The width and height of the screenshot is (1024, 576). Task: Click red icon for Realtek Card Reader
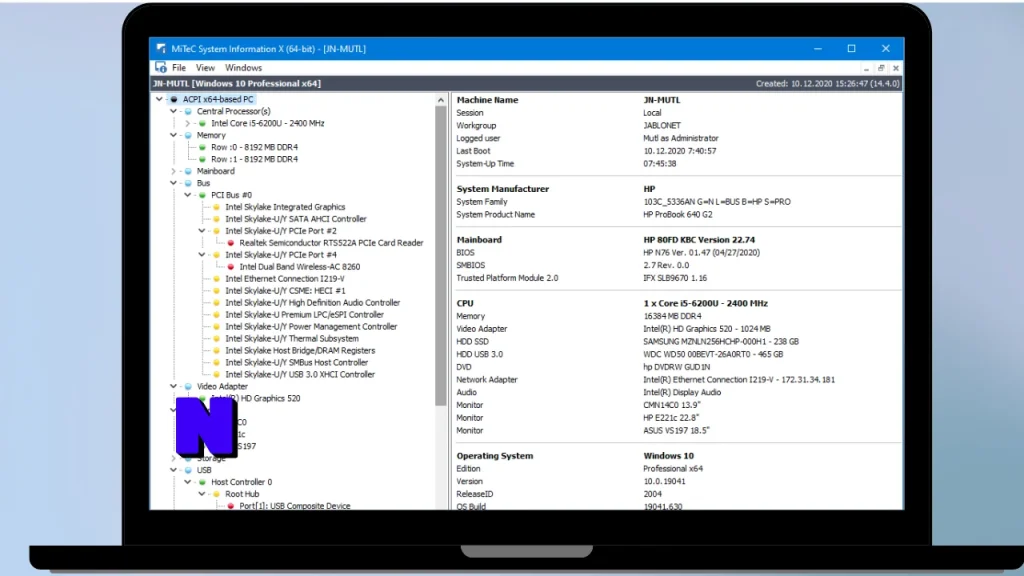[231, 243]
